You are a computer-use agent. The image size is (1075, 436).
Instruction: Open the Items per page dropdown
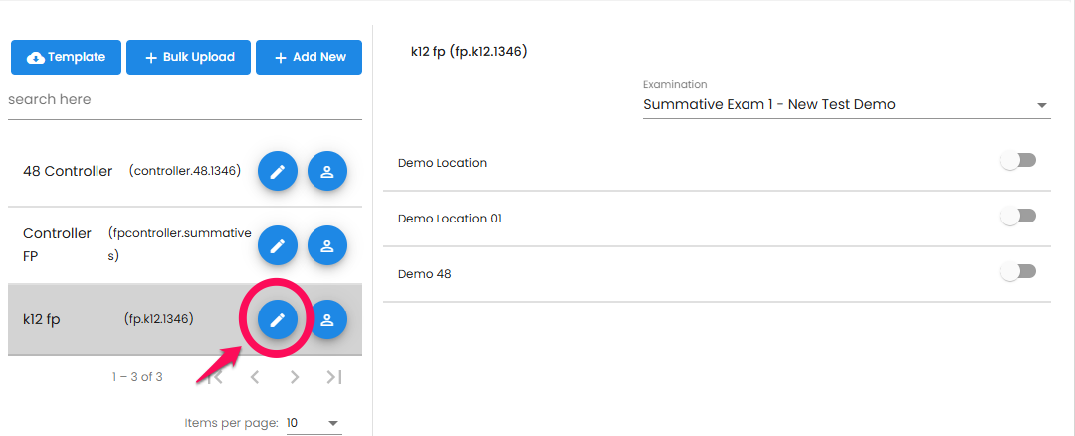[313, 423]
